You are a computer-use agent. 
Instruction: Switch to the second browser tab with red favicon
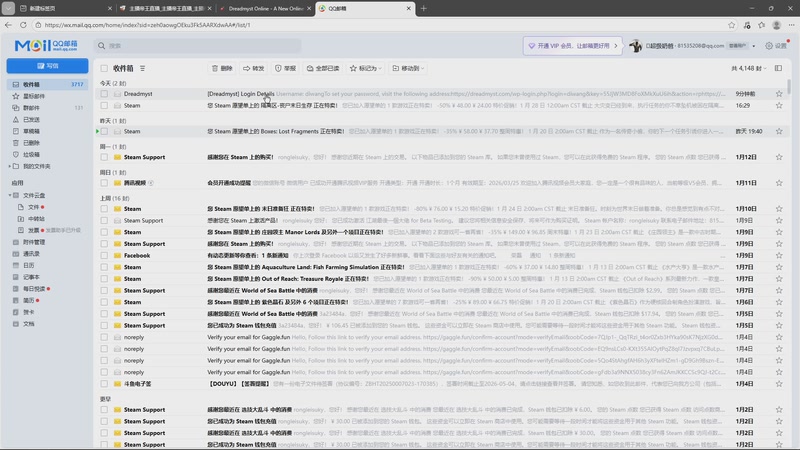(x=165, y=9)
